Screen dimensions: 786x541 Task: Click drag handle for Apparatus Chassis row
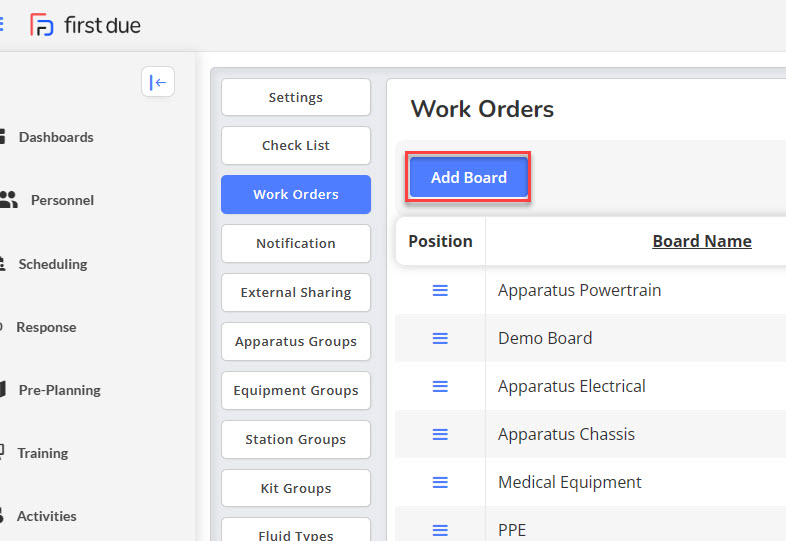(440, 434)
